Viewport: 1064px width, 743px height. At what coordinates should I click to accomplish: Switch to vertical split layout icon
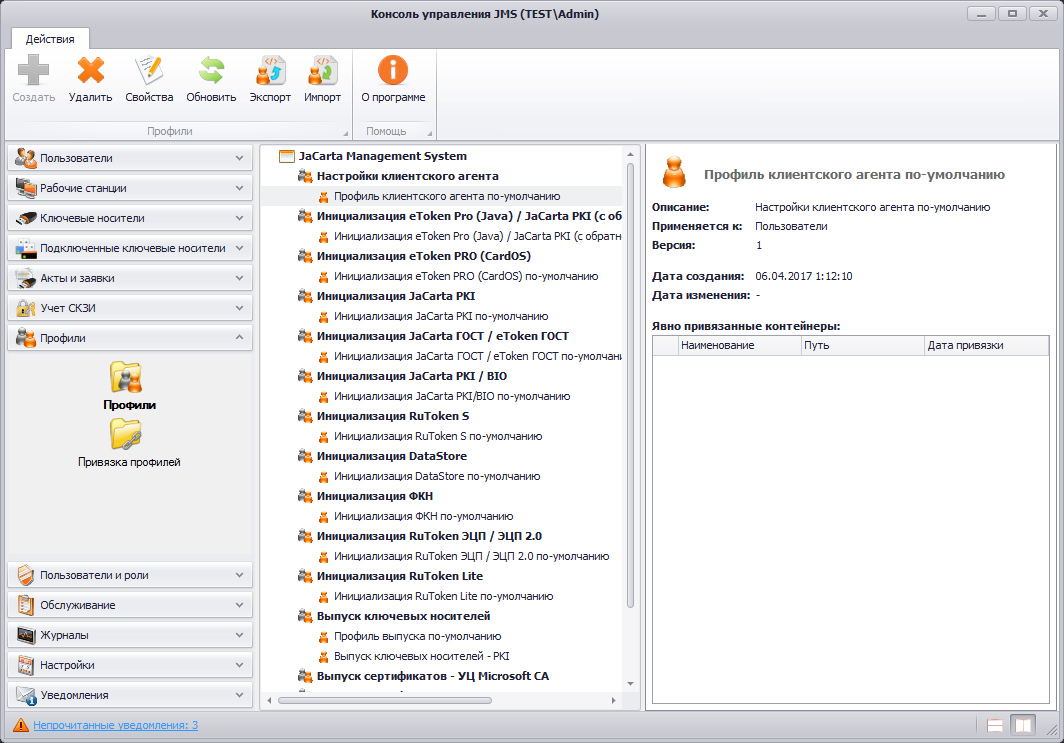click(1023, 725)
